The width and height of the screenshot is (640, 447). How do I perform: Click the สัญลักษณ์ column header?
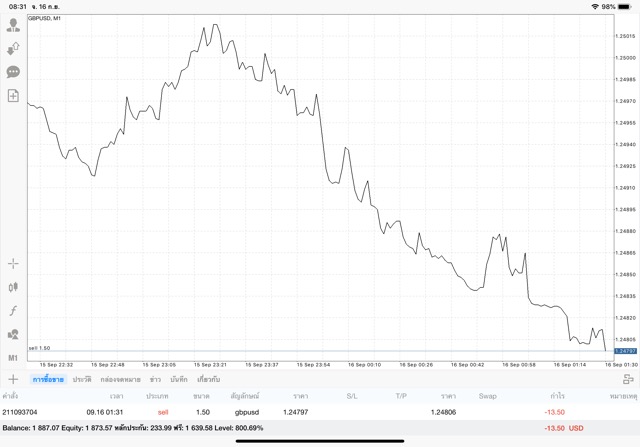coord(245,396)
